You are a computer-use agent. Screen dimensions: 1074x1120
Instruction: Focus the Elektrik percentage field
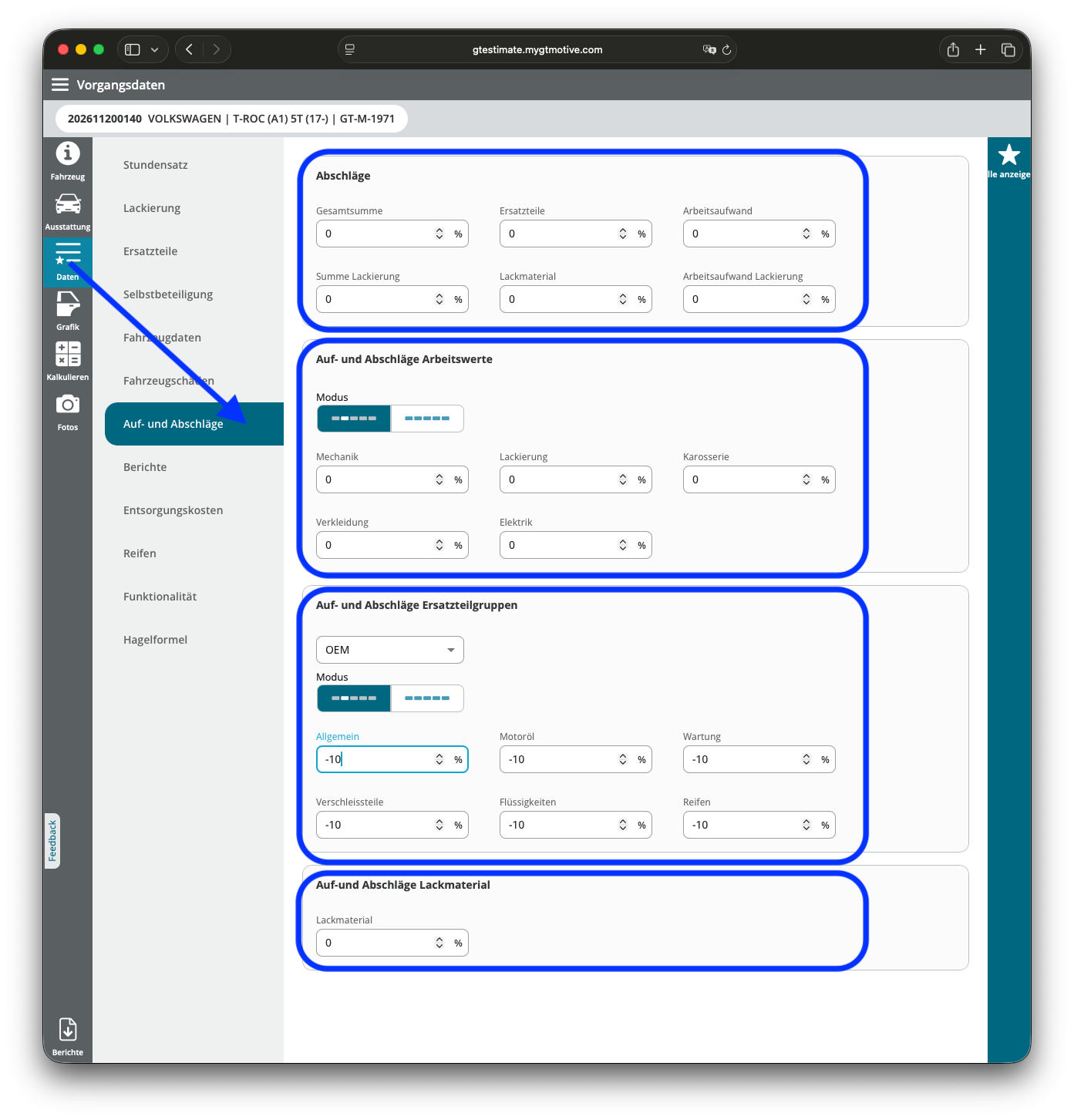click(576, 545)
